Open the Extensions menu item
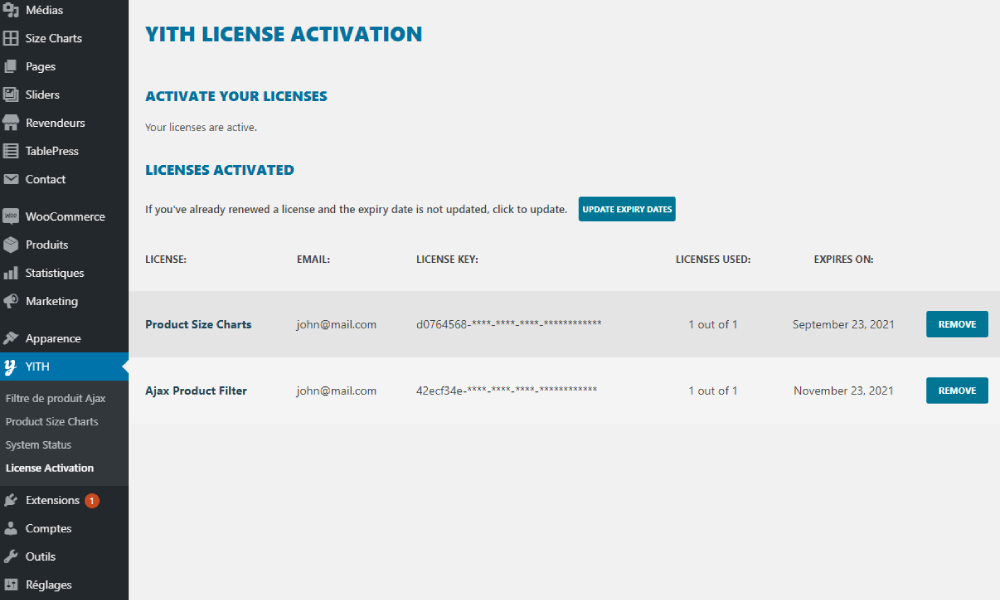The height and width of the screenshot is (600, 1000). 52,500
